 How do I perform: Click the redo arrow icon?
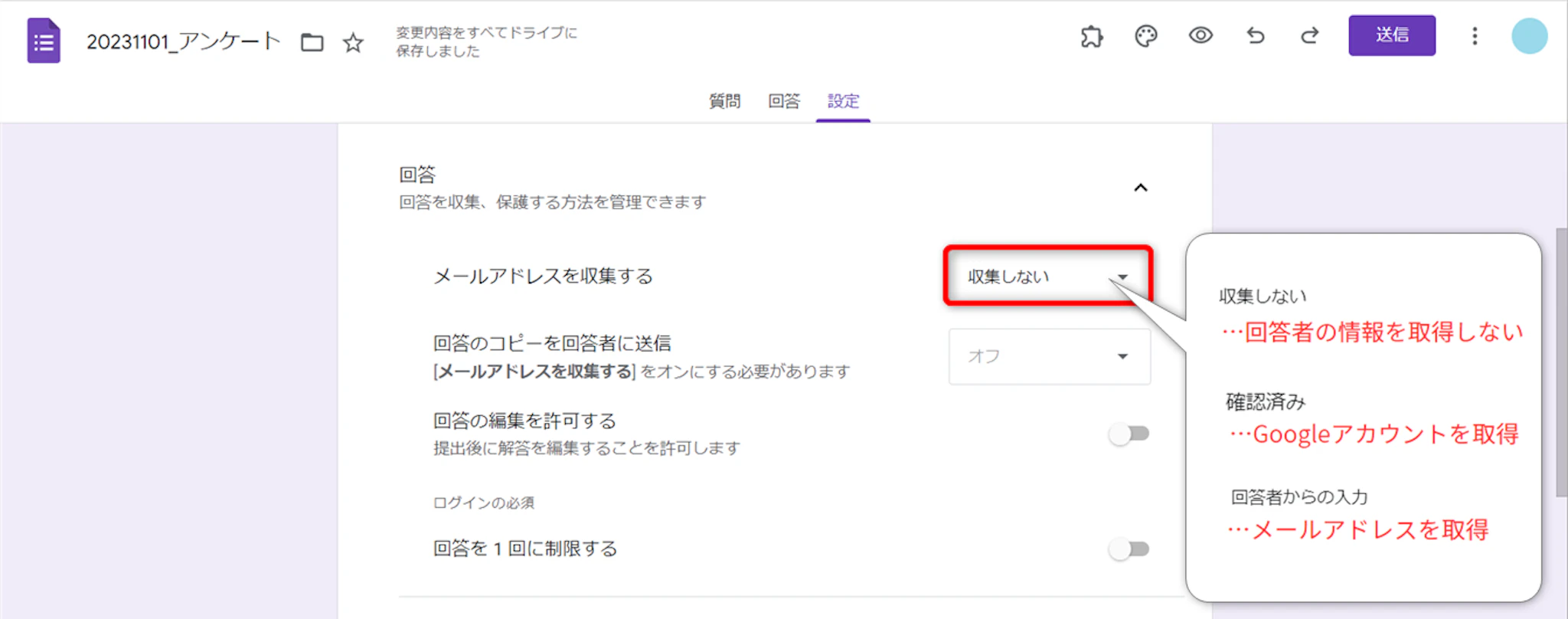pyautogui.click(x=1310, y=36)
